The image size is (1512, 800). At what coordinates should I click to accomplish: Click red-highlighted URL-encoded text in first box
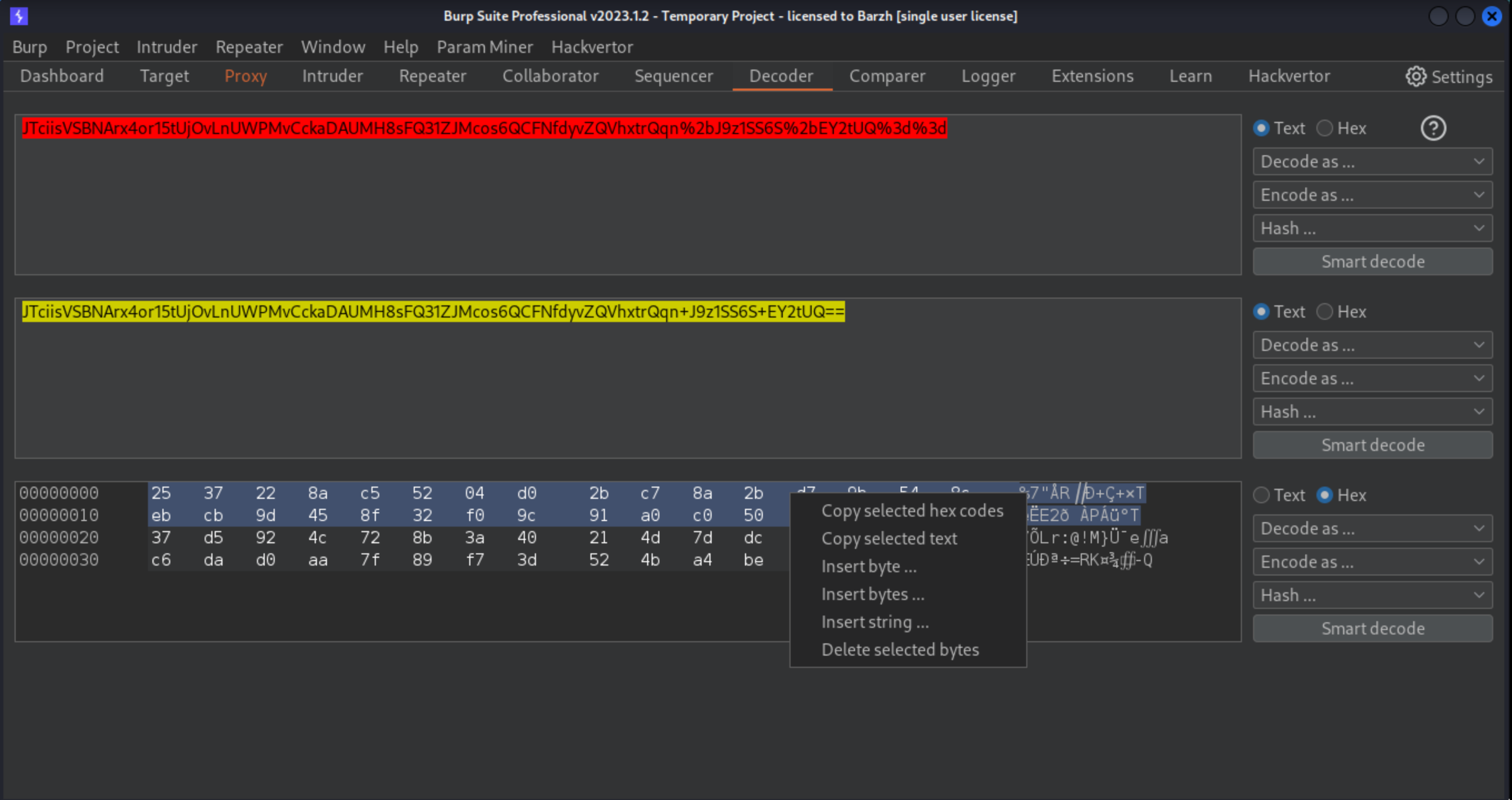484,128
